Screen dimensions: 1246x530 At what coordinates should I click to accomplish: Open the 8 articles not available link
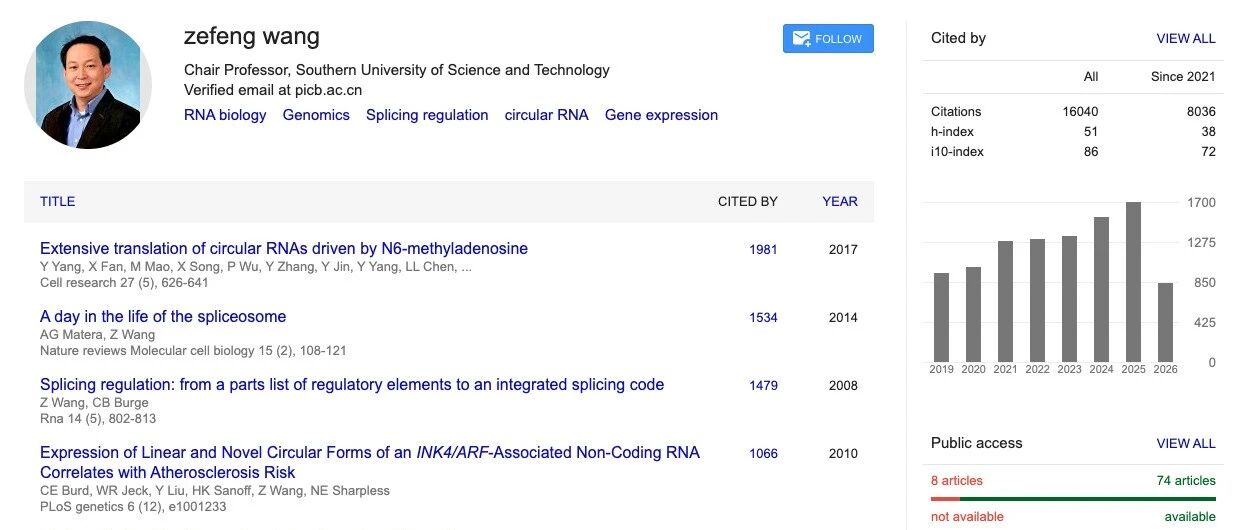957,480
